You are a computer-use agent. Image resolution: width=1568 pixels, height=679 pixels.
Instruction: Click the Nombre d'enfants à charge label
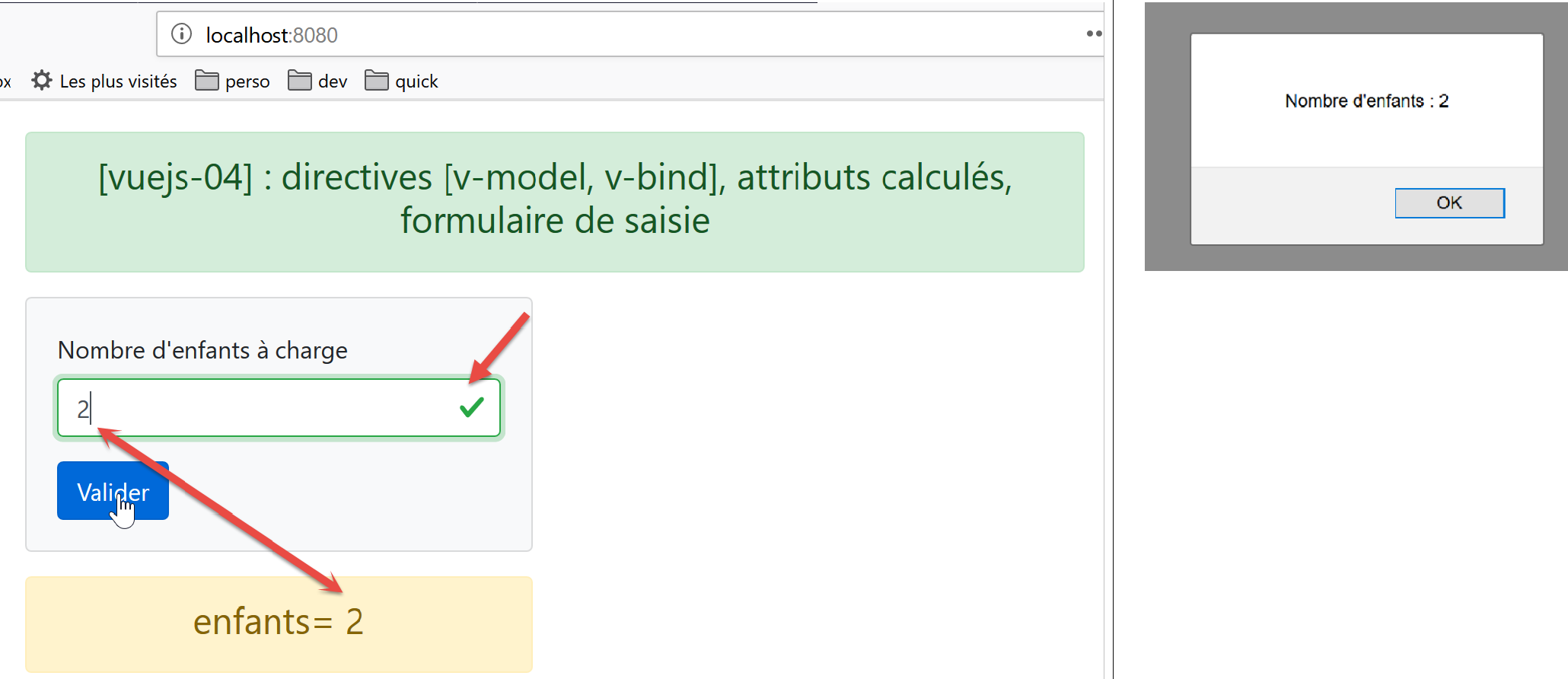click(x=202, y=350)
